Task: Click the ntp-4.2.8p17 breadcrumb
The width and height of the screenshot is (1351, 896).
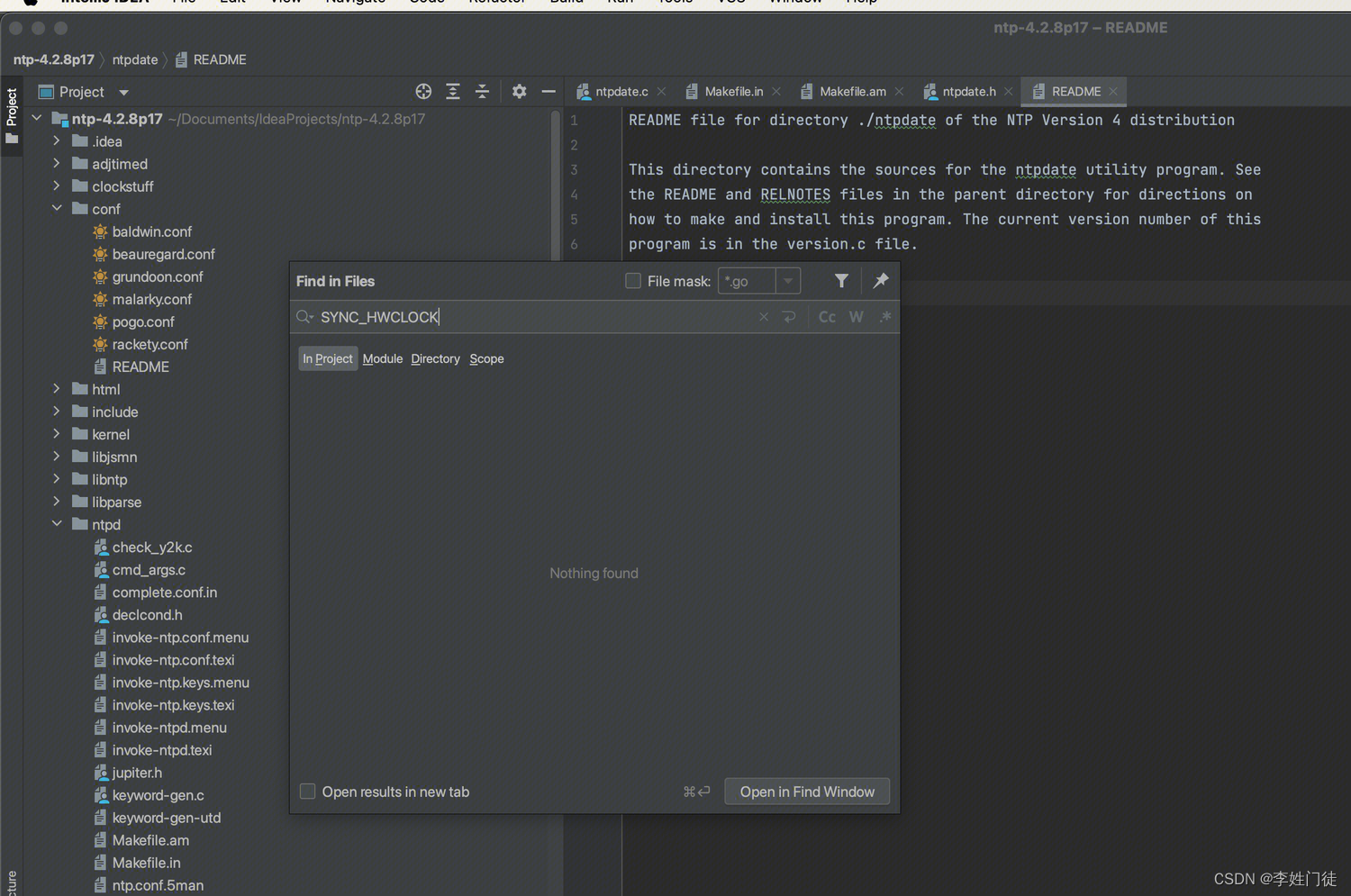Action: coord(54,59)
